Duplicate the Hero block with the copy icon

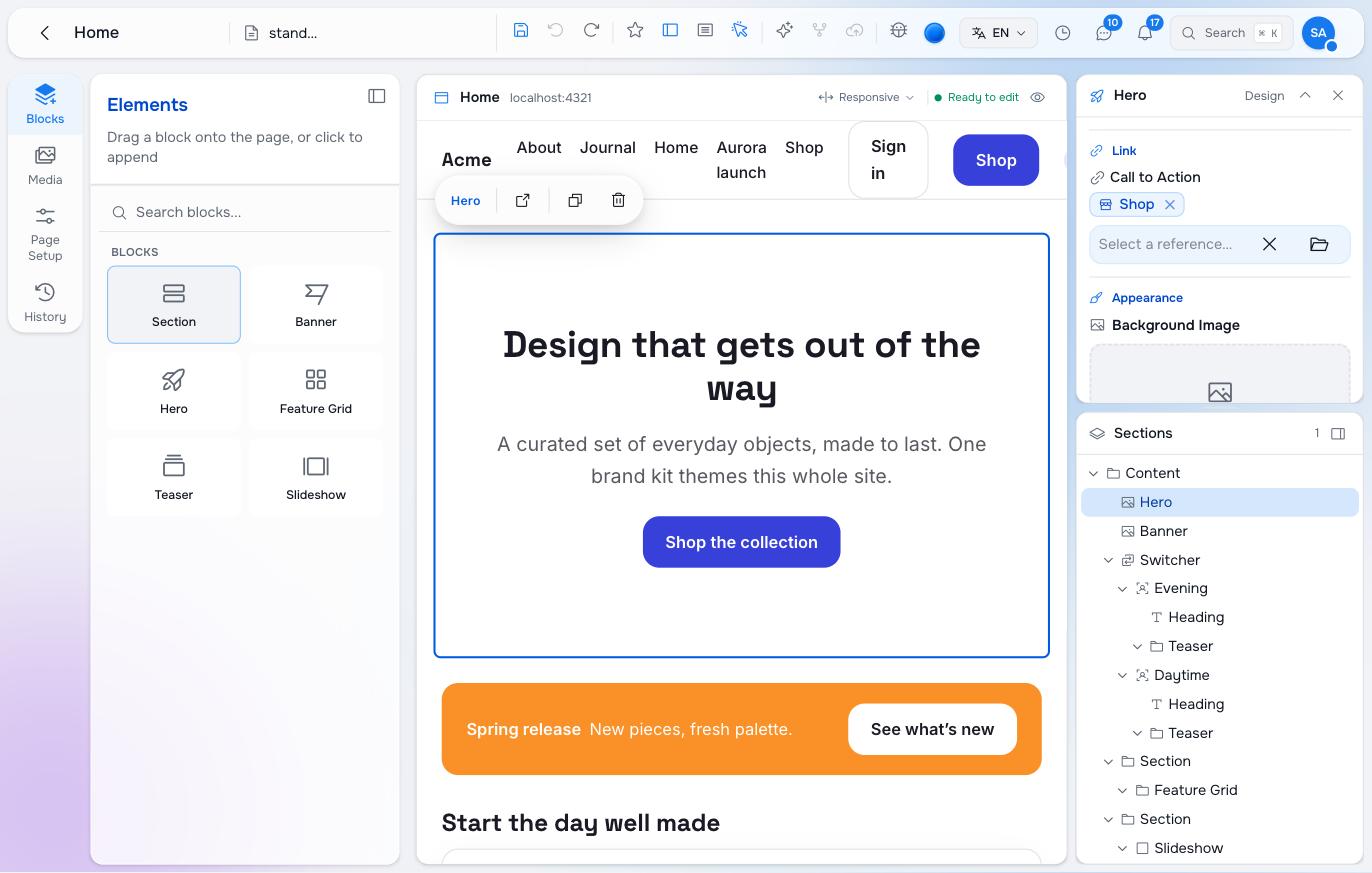[x=575, y=200]
